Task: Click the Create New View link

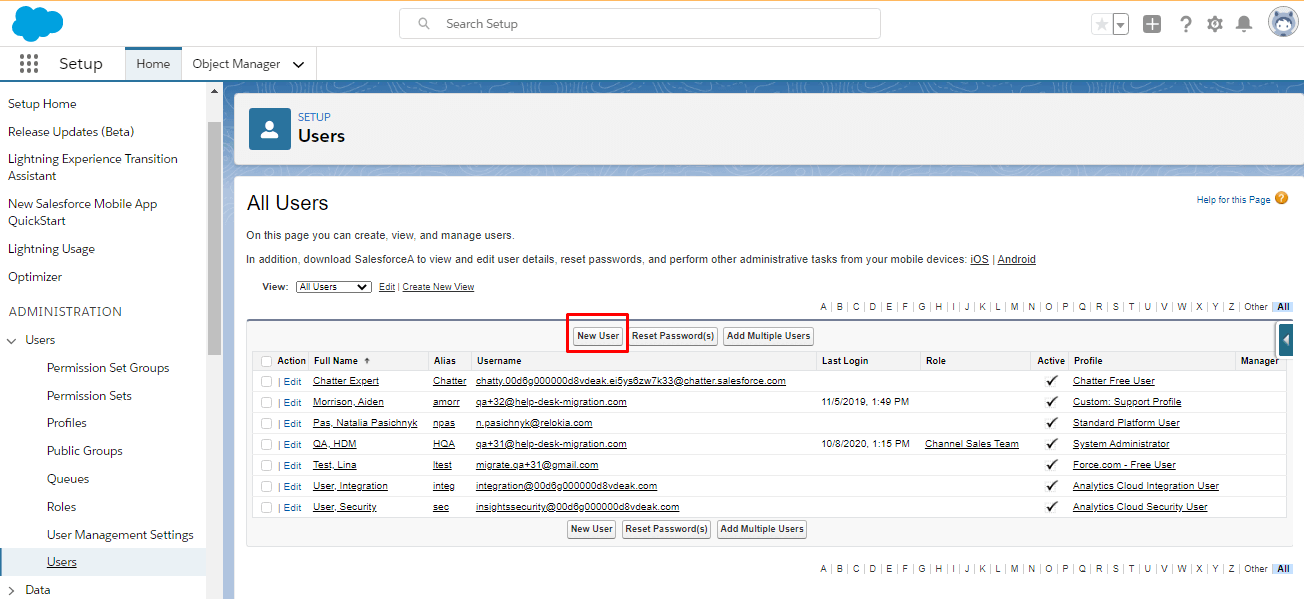Action: coord(438,287)
